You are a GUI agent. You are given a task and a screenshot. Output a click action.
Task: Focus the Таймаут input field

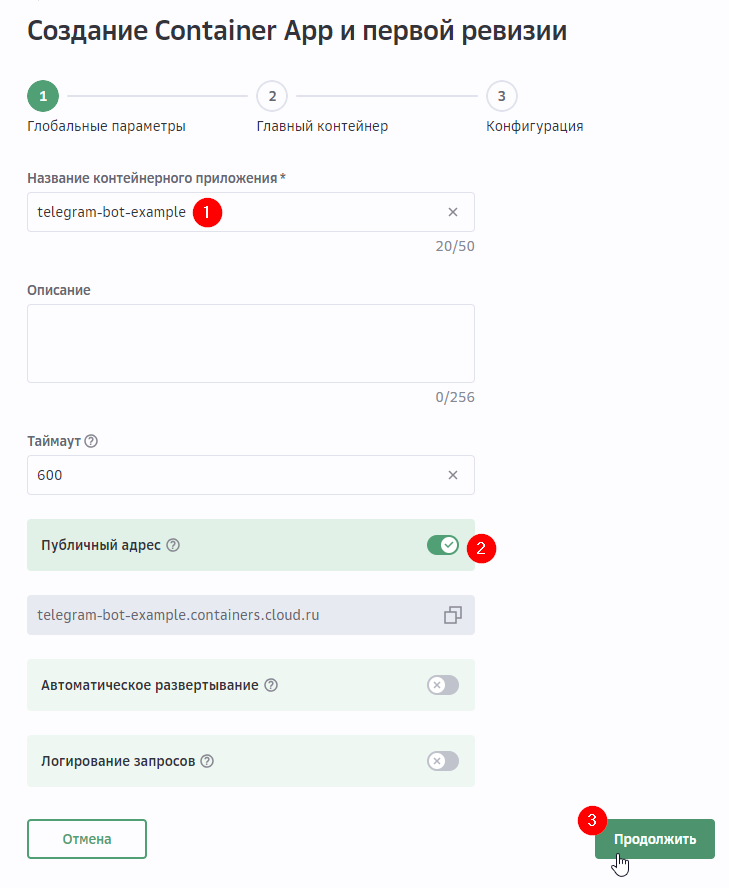coord(230,475)
